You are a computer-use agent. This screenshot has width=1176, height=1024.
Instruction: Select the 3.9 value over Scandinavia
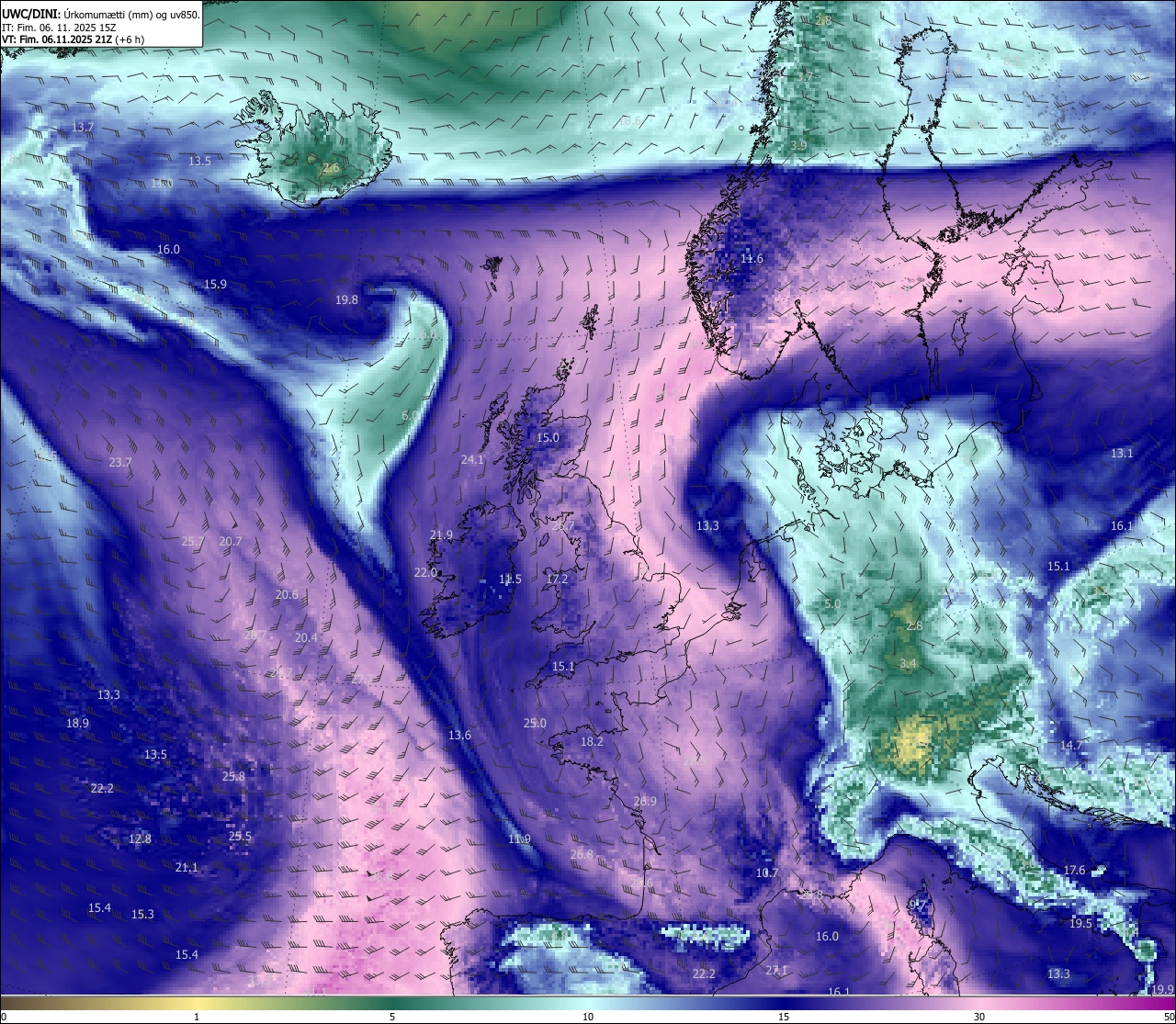tap(798, 145)
